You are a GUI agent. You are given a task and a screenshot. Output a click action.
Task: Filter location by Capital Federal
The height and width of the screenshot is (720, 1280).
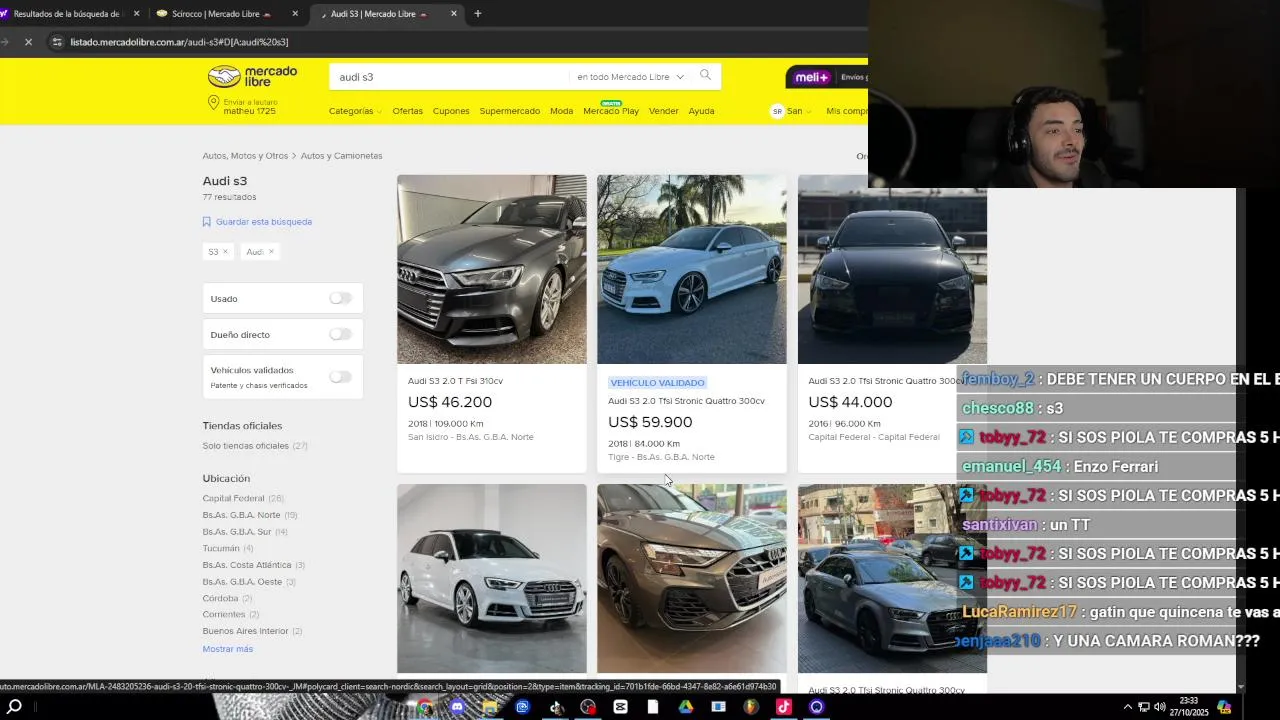pyautogui.click(x=234, y=498)
